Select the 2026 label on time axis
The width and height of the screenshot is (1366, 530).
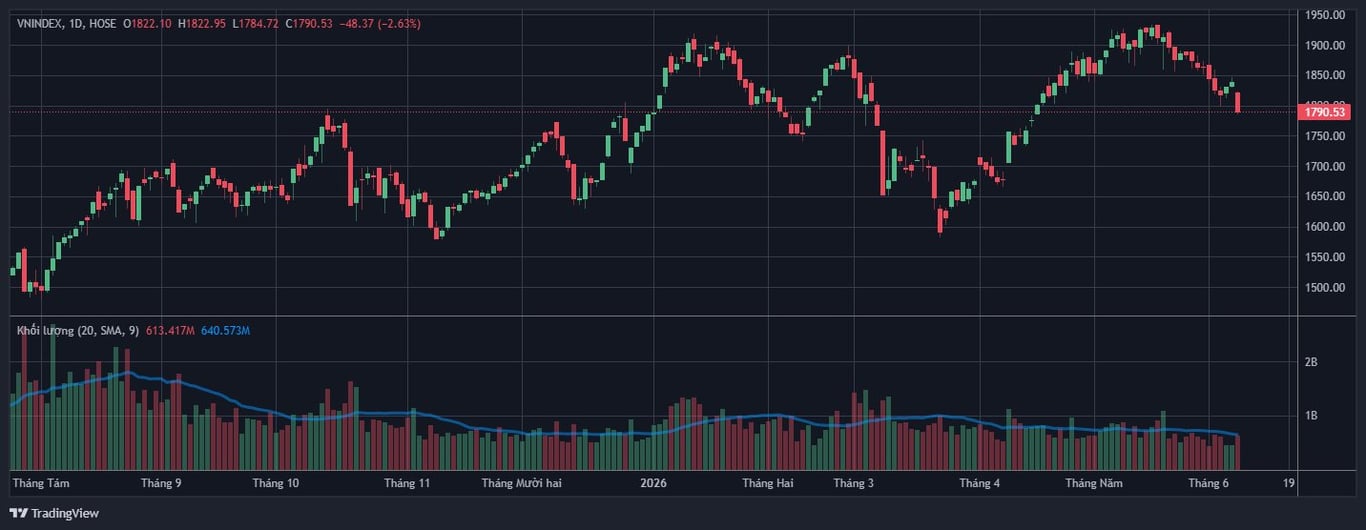653,483
